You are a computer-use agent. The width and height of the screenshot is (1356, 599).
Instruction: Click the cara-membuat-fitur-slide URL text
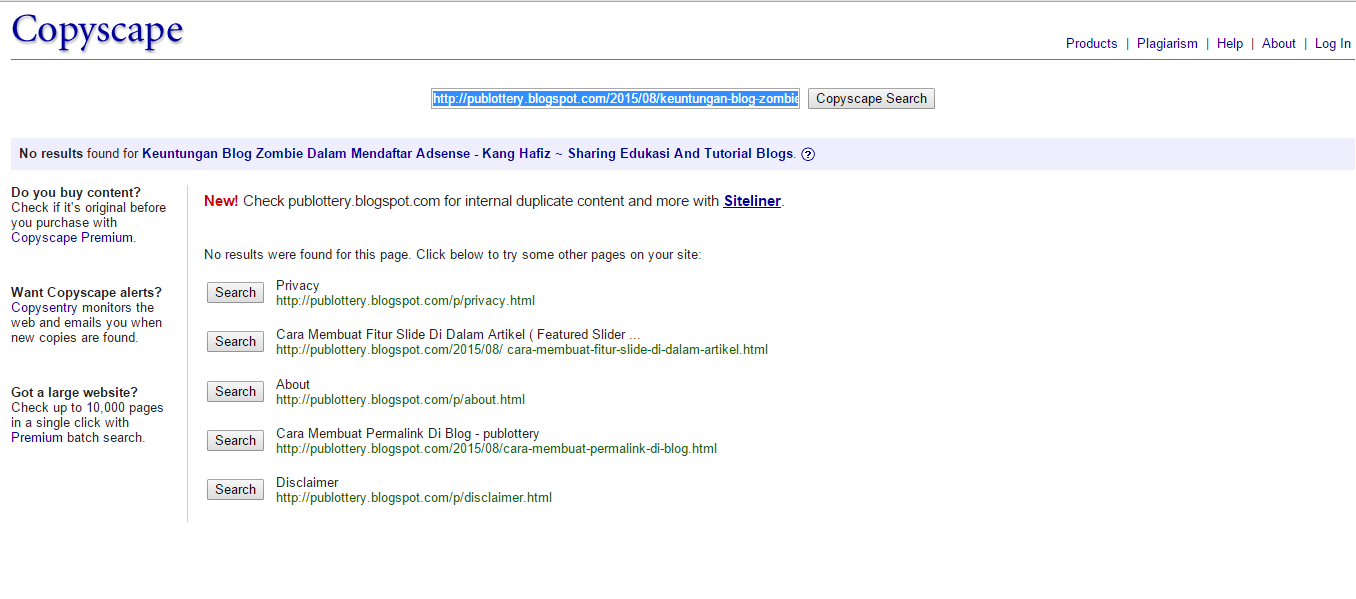pos(522,350)
